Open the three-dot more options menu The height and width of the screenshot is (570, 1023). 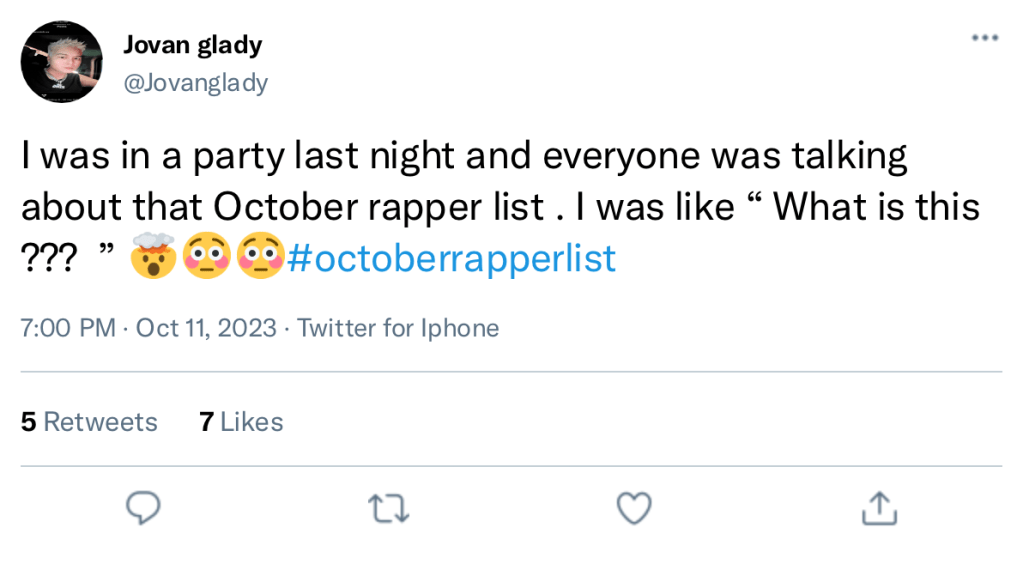[985, 38]
